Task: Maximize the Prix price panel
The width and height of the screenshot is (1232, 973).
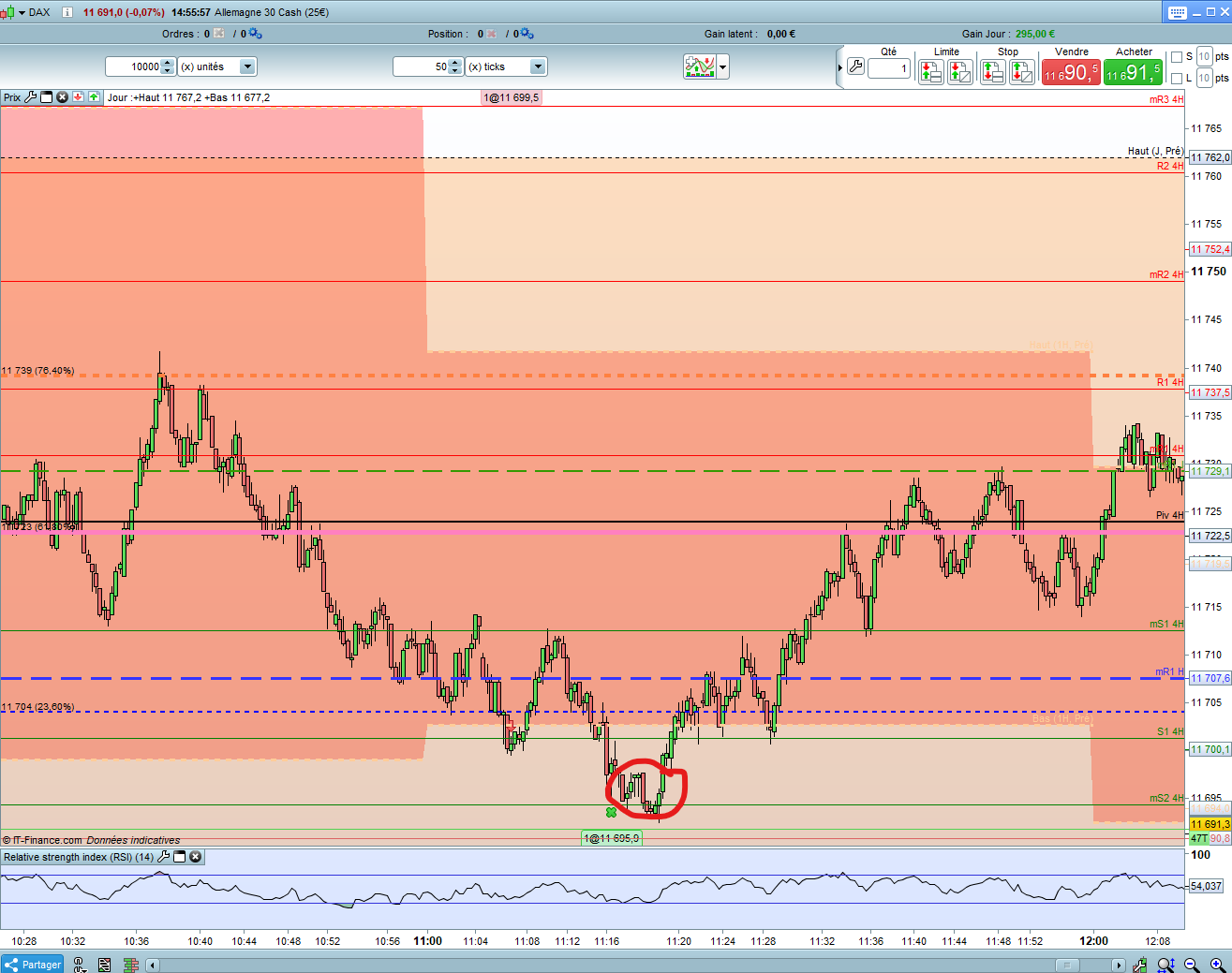Action: click(47, 97)
